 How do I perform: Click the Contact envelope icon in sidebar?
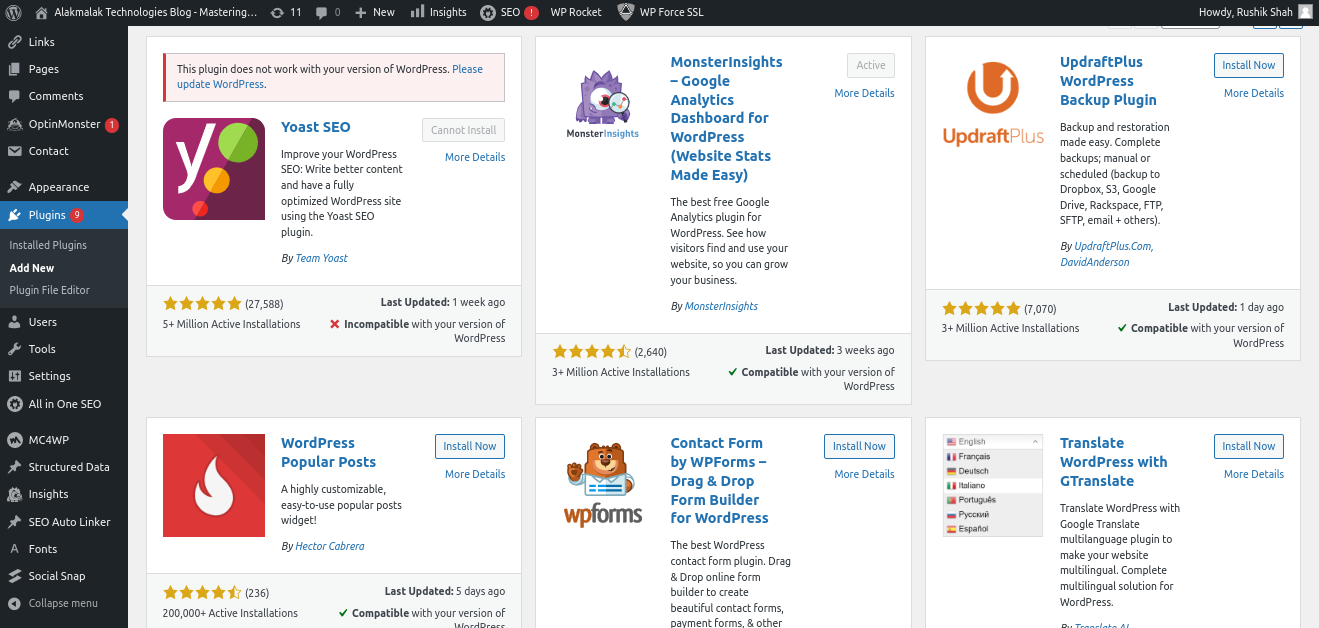pyautogui.click(x=14, y=151)
